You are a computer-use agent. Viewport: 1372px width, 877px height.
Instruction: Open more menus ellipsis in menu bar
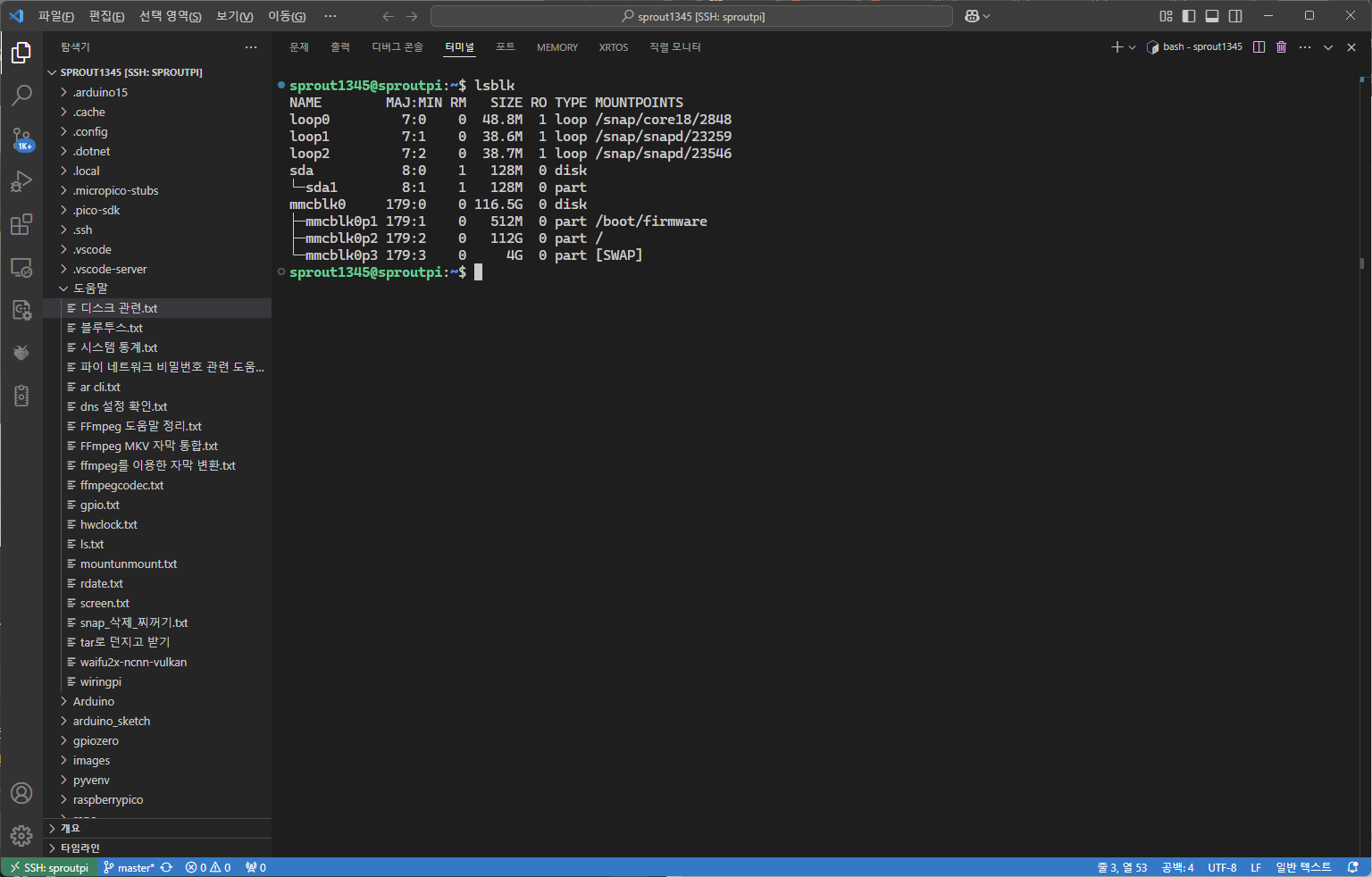(330, 16)
